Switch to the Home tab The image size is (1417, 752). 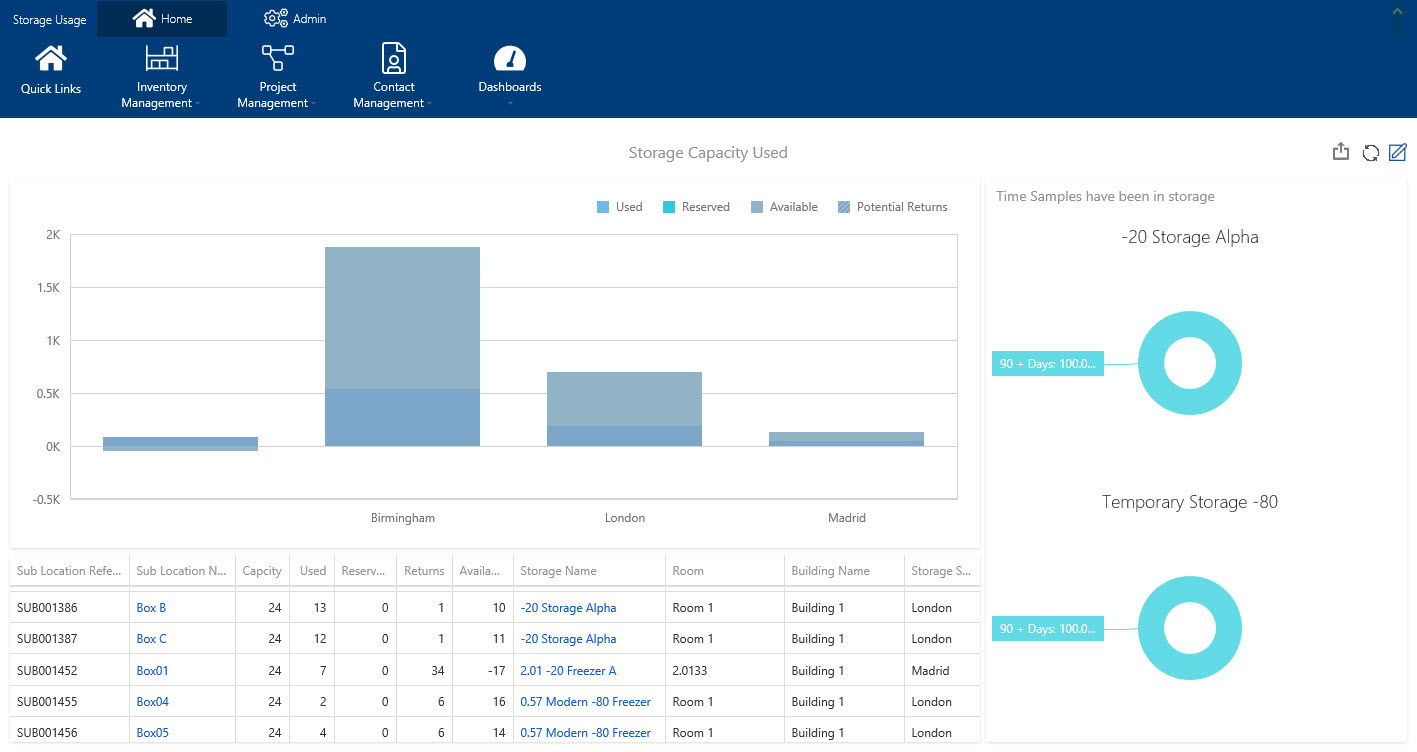pos(161,17)
